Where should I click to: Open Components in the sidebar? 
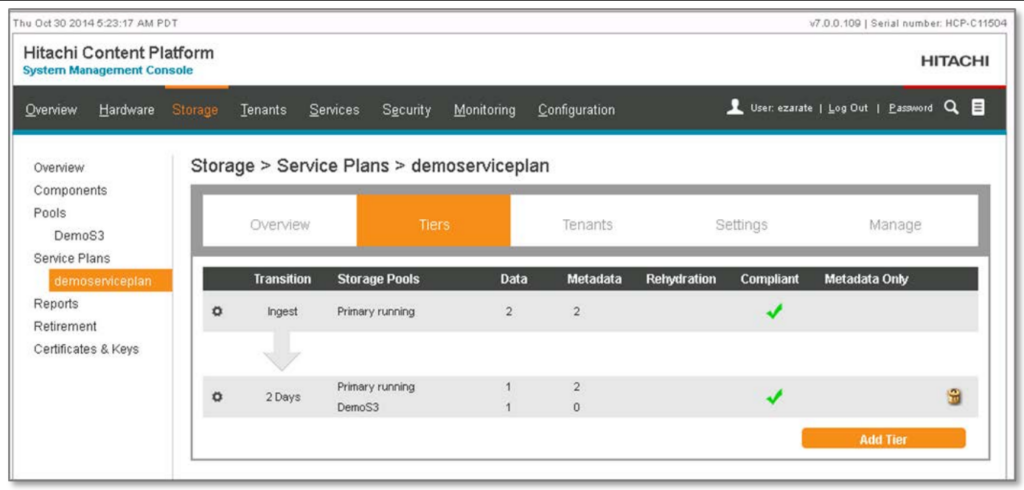71,190
